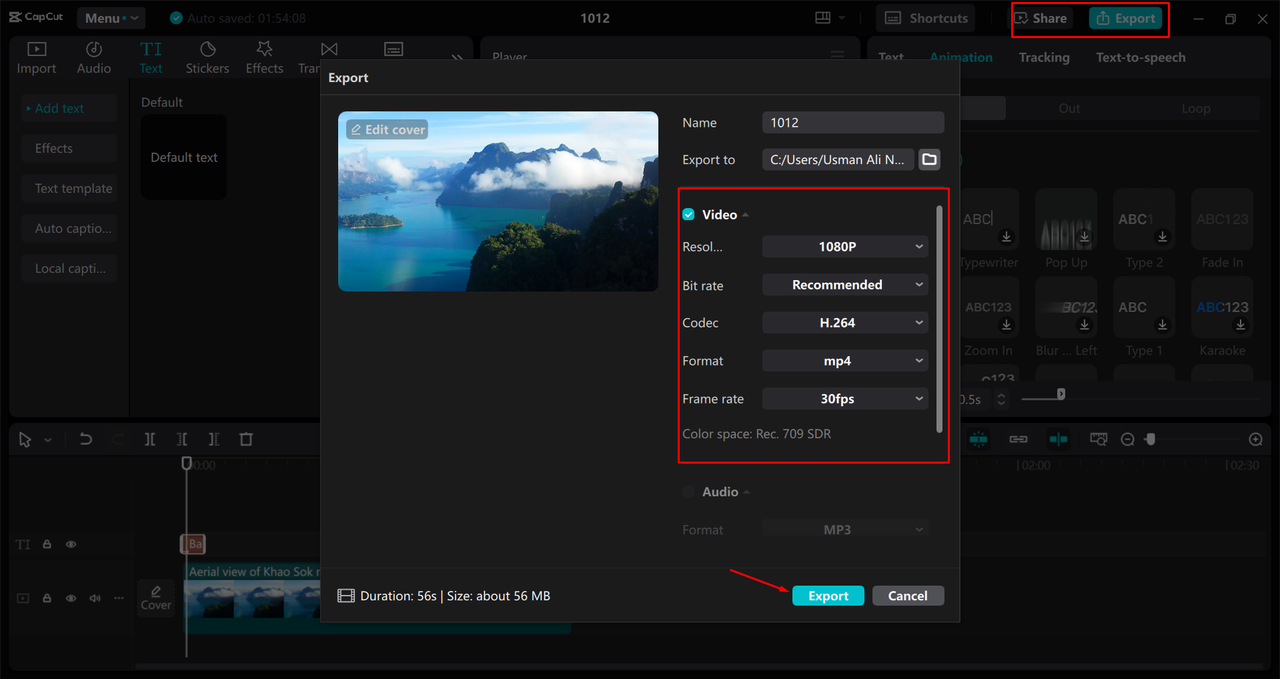The height and width of the screenshot is (679, 1280).
Task: Click the Shortcuts button
Action: click(x=926, y=18)
